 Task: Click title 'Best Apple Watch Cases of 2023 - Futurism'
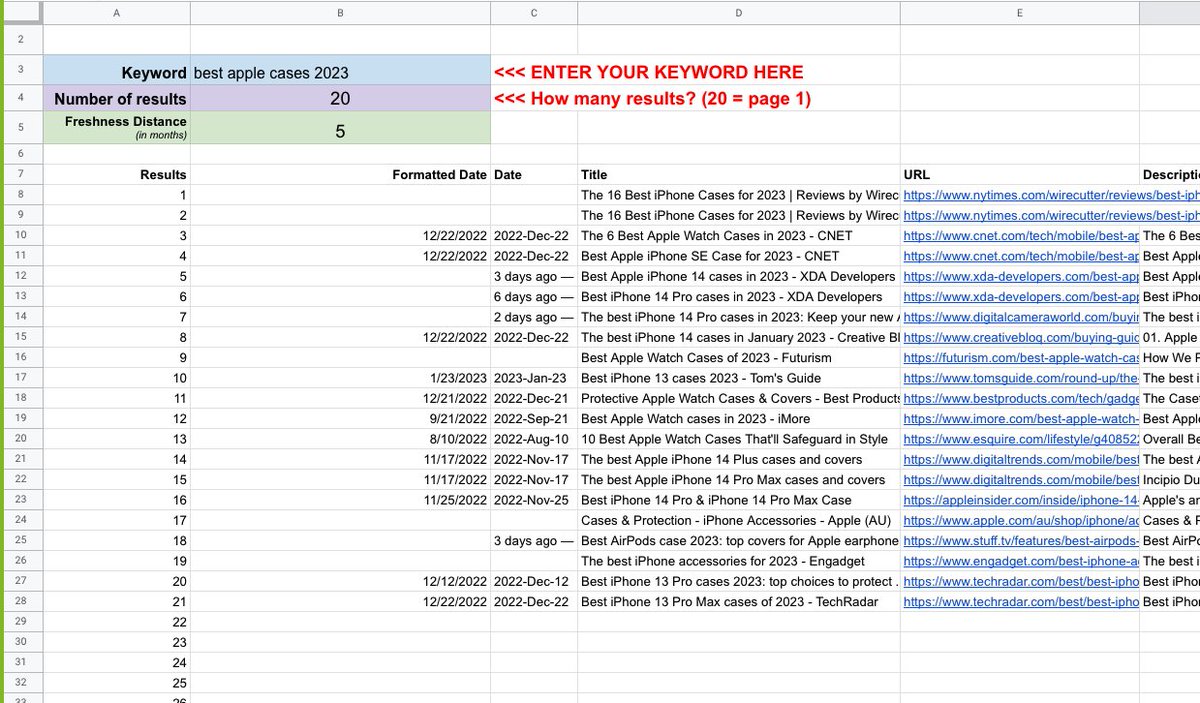click(x=708, y=358)
